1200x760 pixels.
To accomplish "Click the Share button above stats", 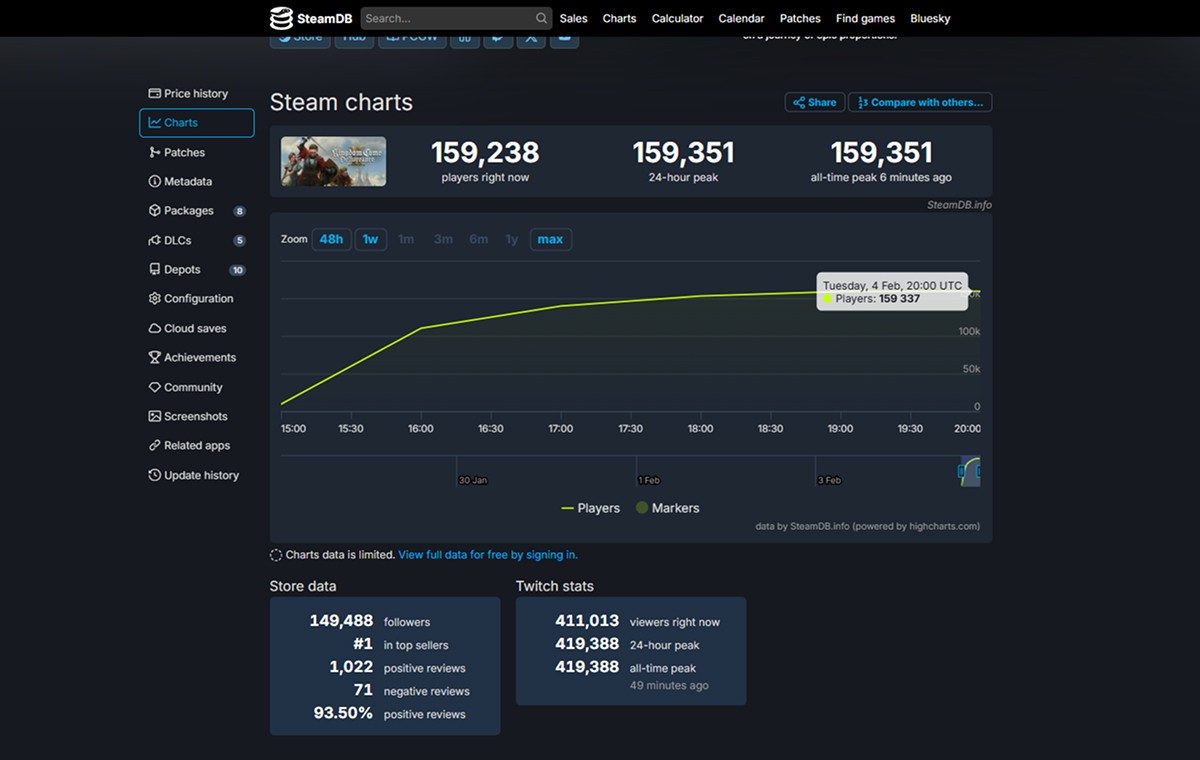I will 815,102.
